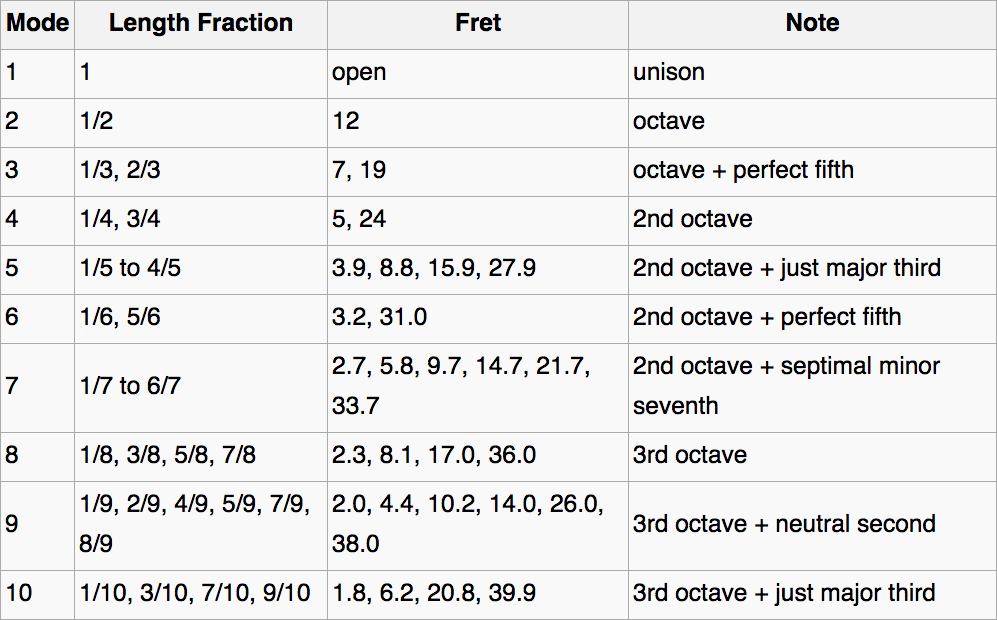Select the '3.2, 31.0' fret cell

[x=478, y=319]
